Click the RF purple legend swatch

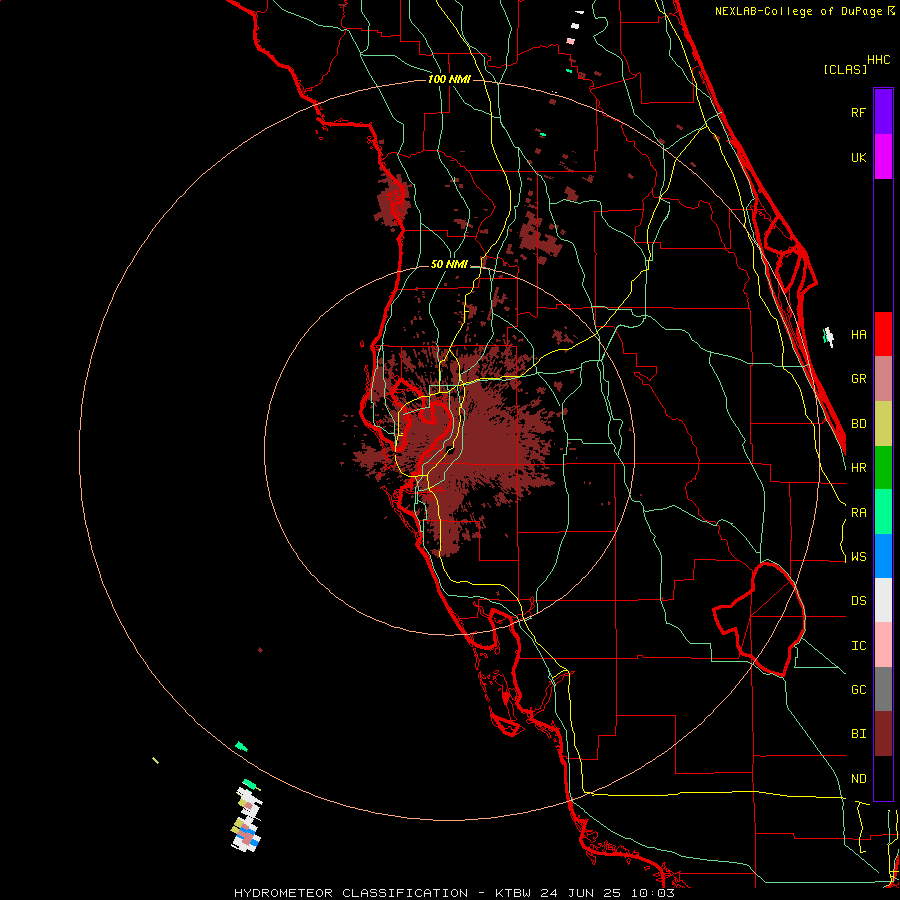(x=883, y=112)
